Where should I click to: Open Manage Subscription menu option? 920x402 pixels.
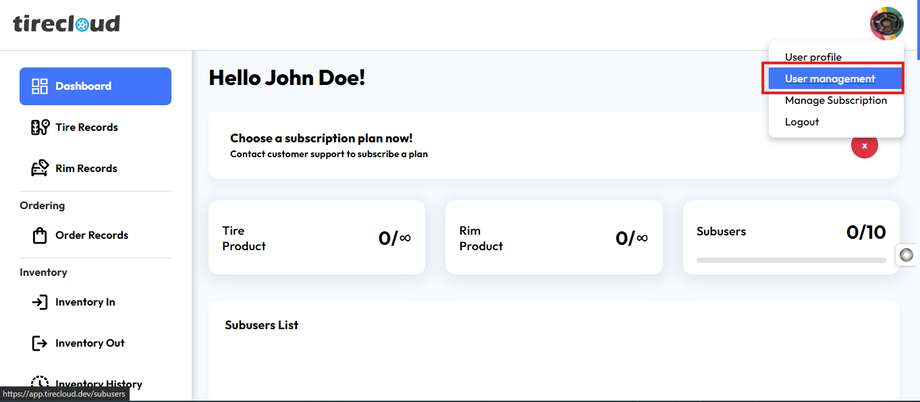pos(835,100)
